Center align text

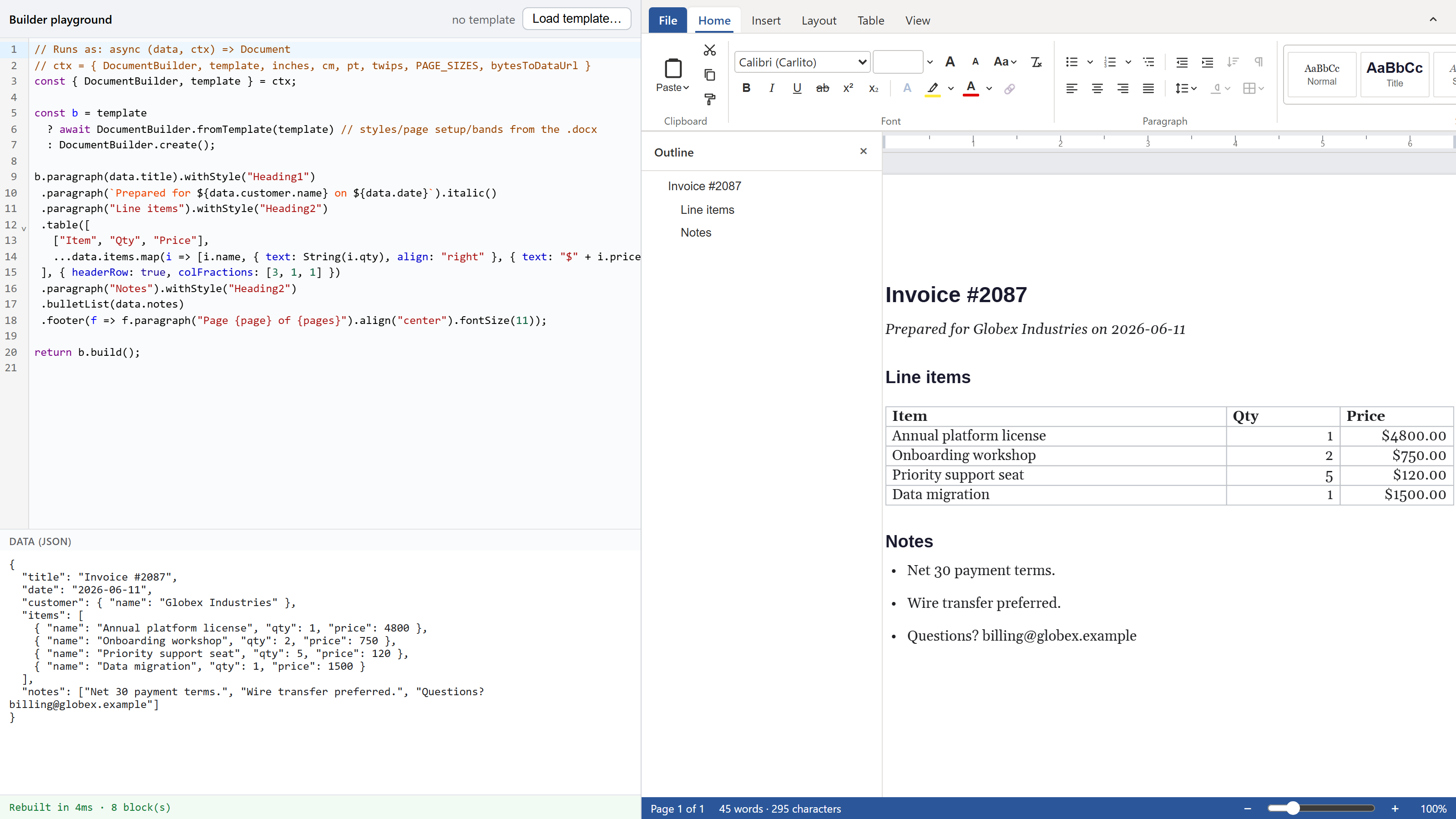pos(1097,88)
